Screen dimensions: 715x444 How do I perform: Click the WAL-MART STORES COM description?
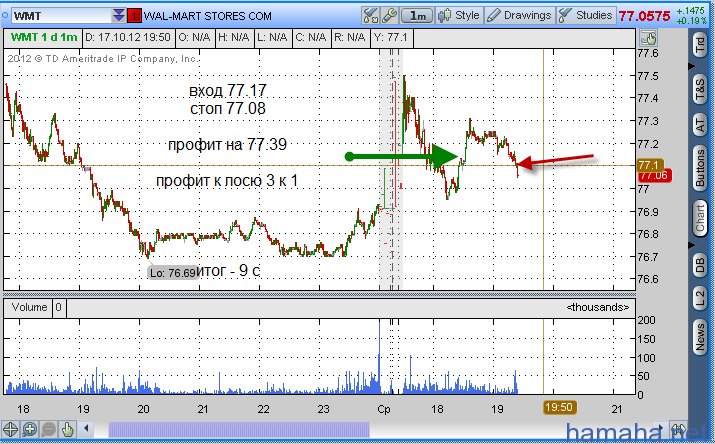pos(207,16)
